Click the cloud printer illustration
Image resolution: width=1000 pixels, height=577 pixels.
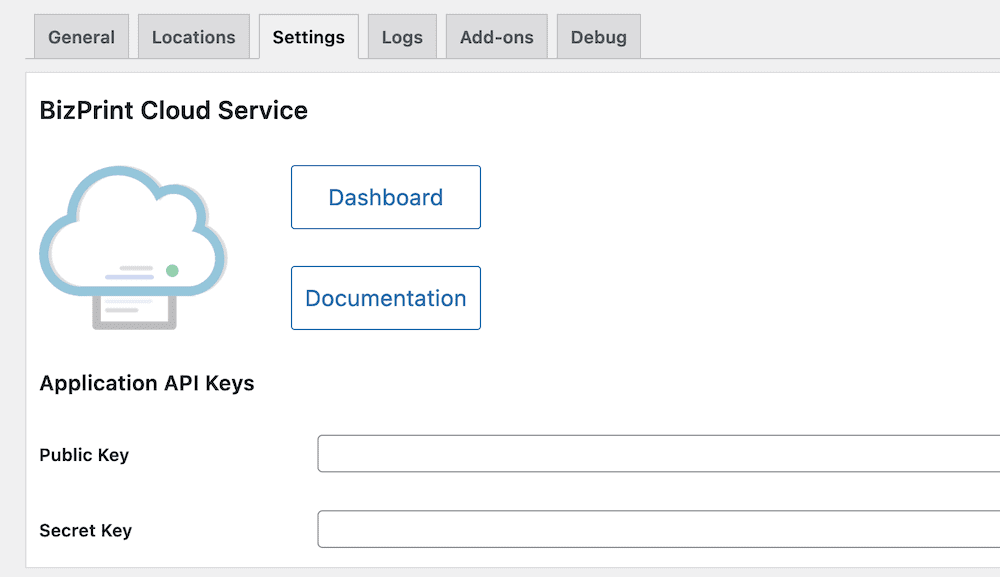(133, 247)
